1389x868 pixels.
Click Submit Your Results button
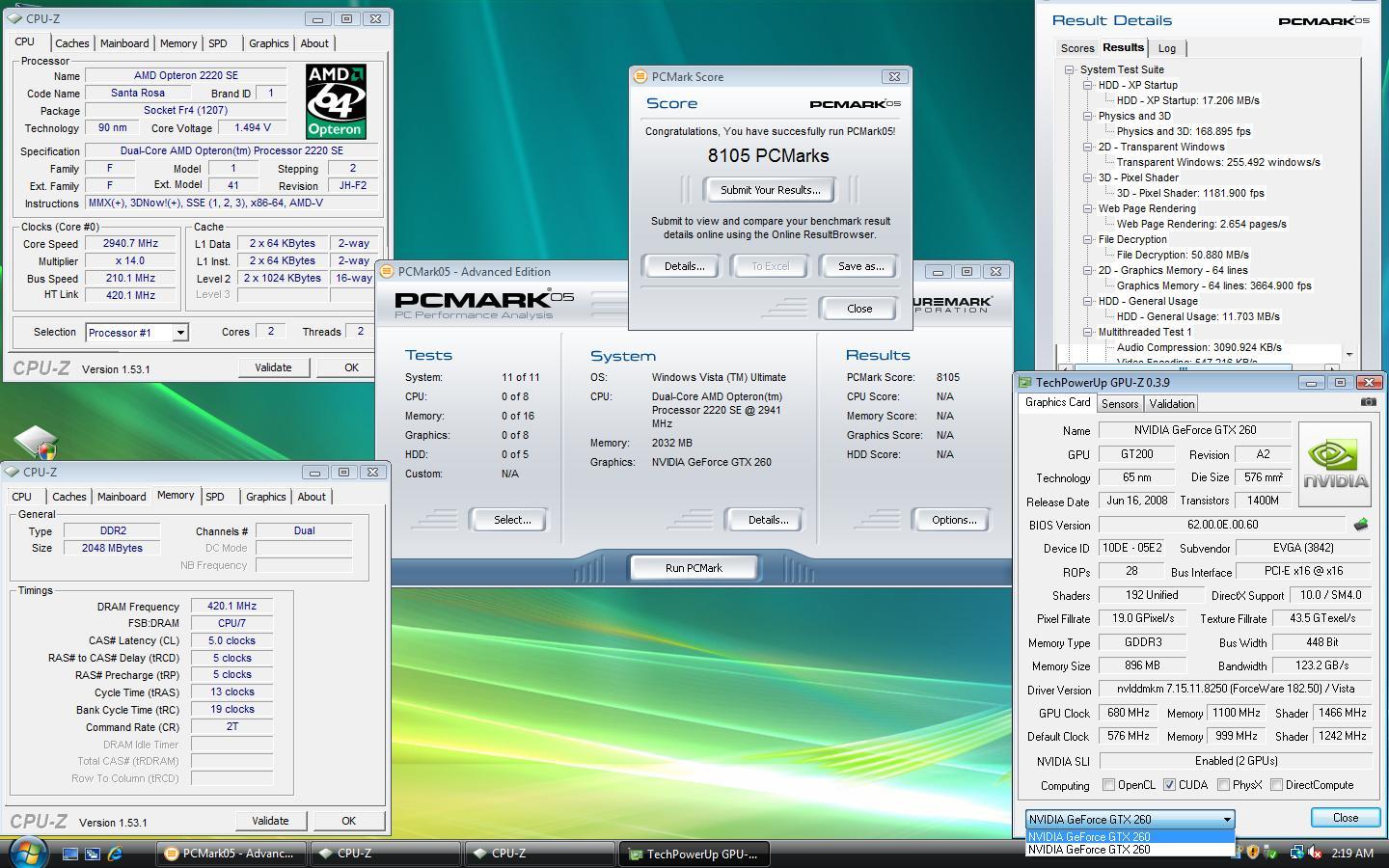(770, 190)
